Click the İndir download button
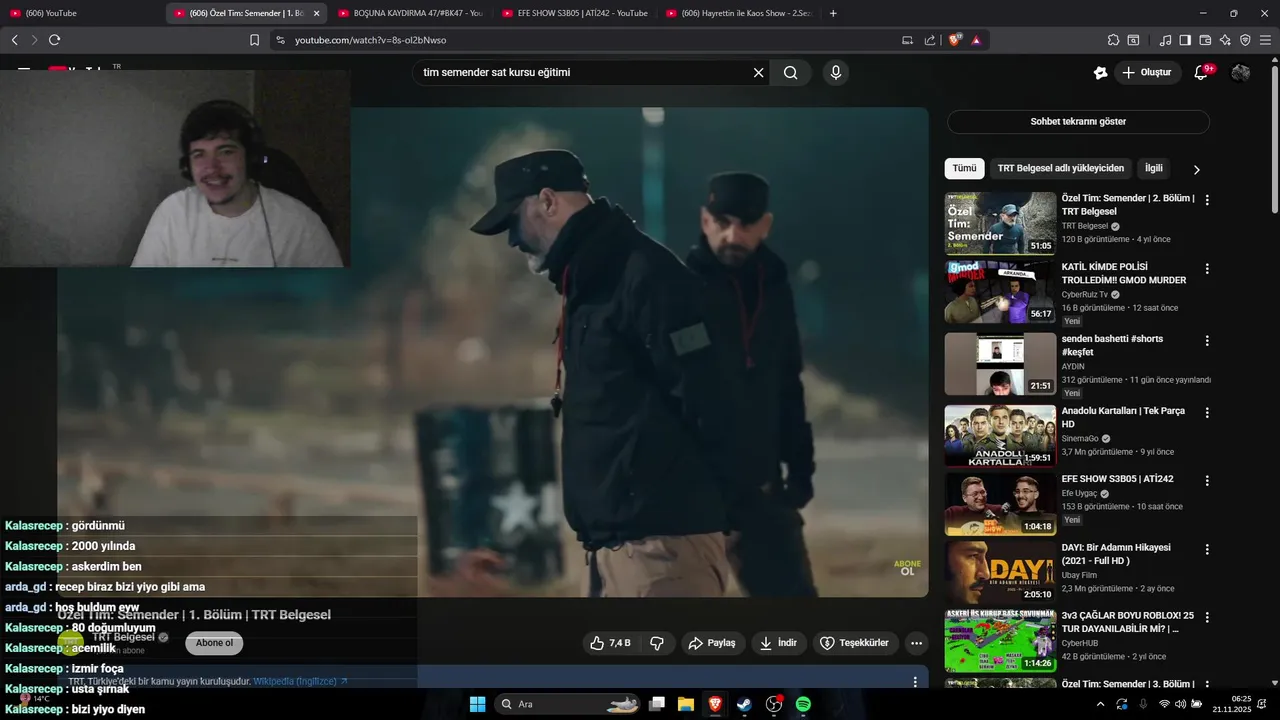Viewport: 1280px width, 720px height. point(778,643)
